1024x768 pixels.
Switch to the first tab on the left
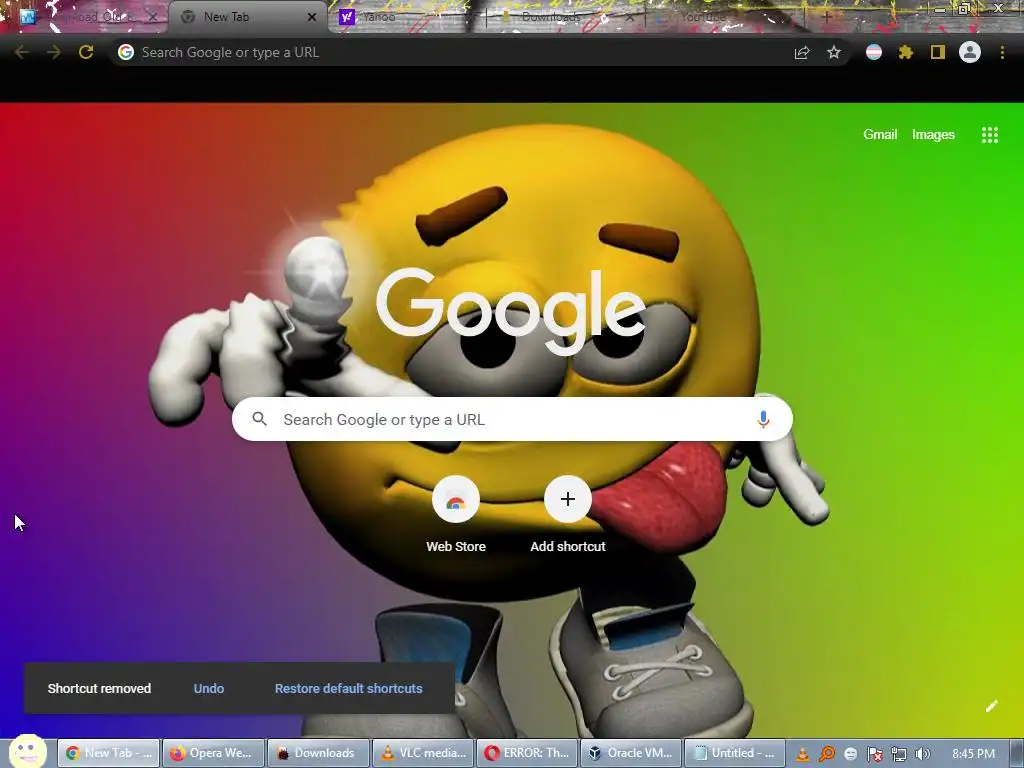click(x=88, y=17)
